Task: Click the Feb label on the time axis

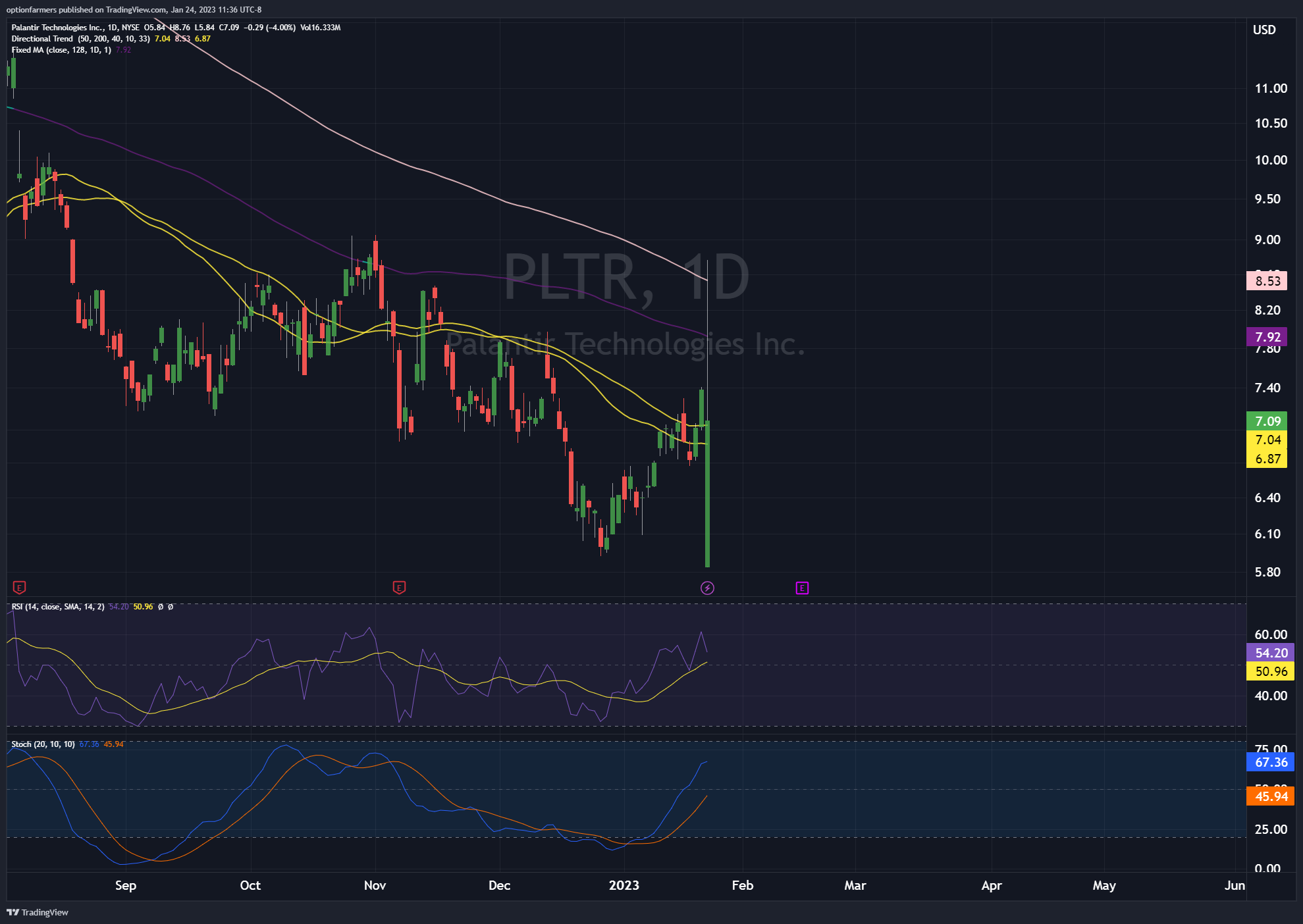Action: point(742,885)
